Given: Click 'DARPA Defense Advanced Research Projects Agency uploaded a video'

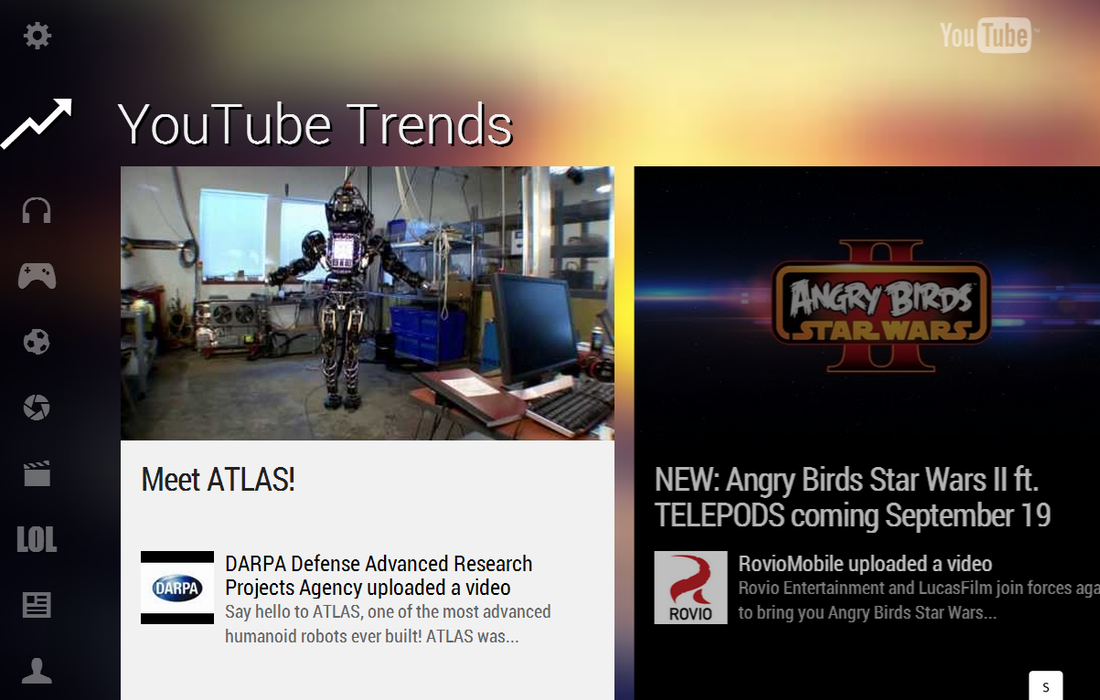Looking at the screenshot, I should [379, 575].
